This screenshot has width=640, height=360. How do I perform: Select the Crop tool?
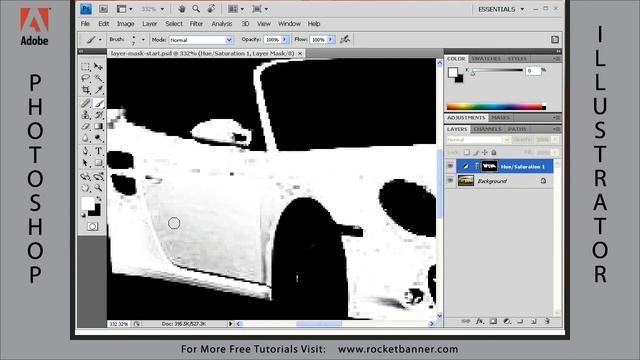(85, 90)
